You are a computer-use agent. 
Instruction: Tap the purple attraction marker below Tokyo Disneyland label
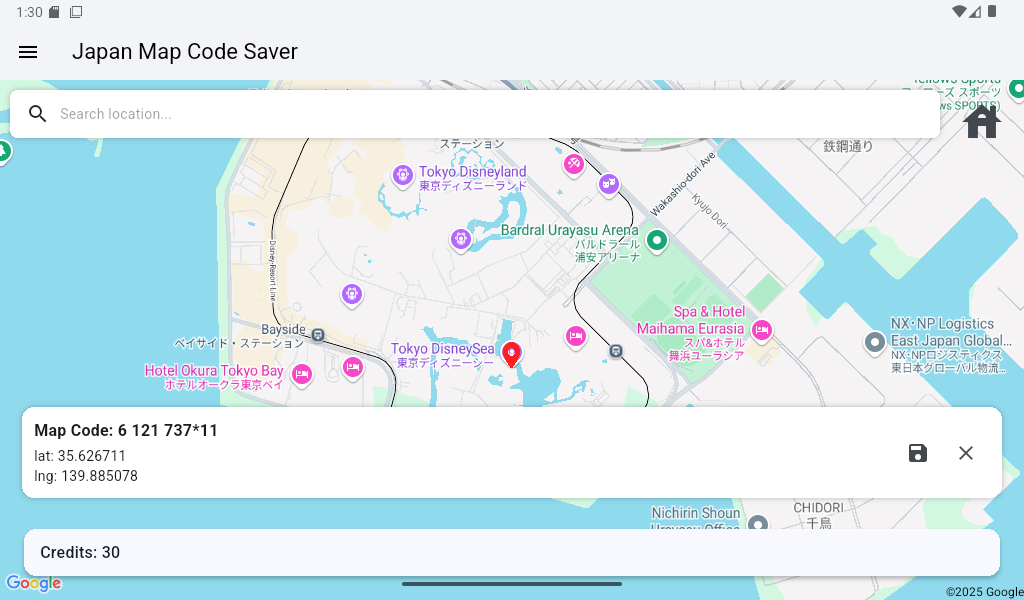point(461,240)
